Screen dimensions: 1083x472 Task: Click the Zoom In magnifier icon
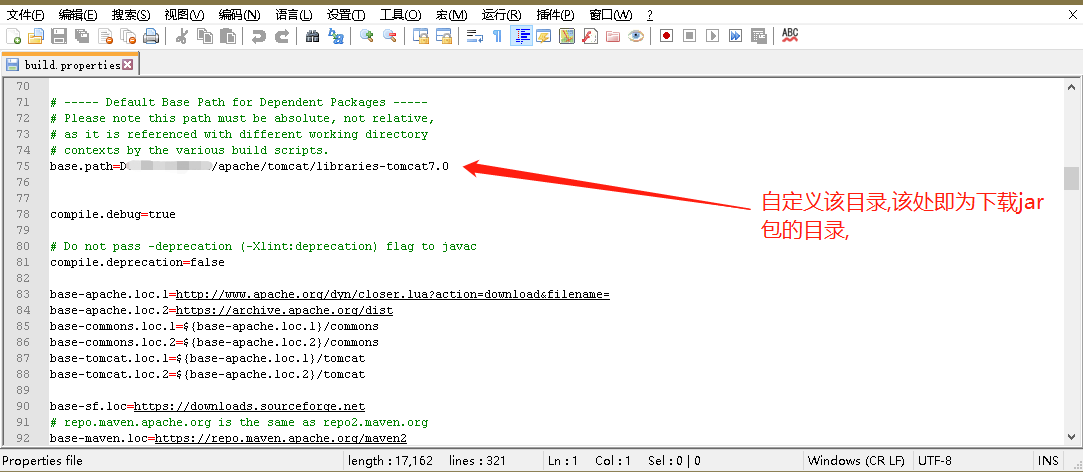[x=367, y=36]
